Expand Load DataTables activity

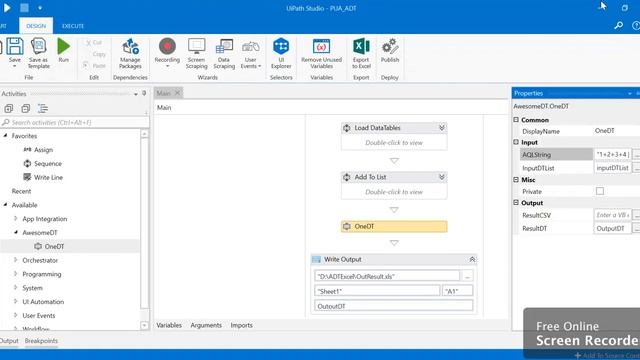coord(442,128)
